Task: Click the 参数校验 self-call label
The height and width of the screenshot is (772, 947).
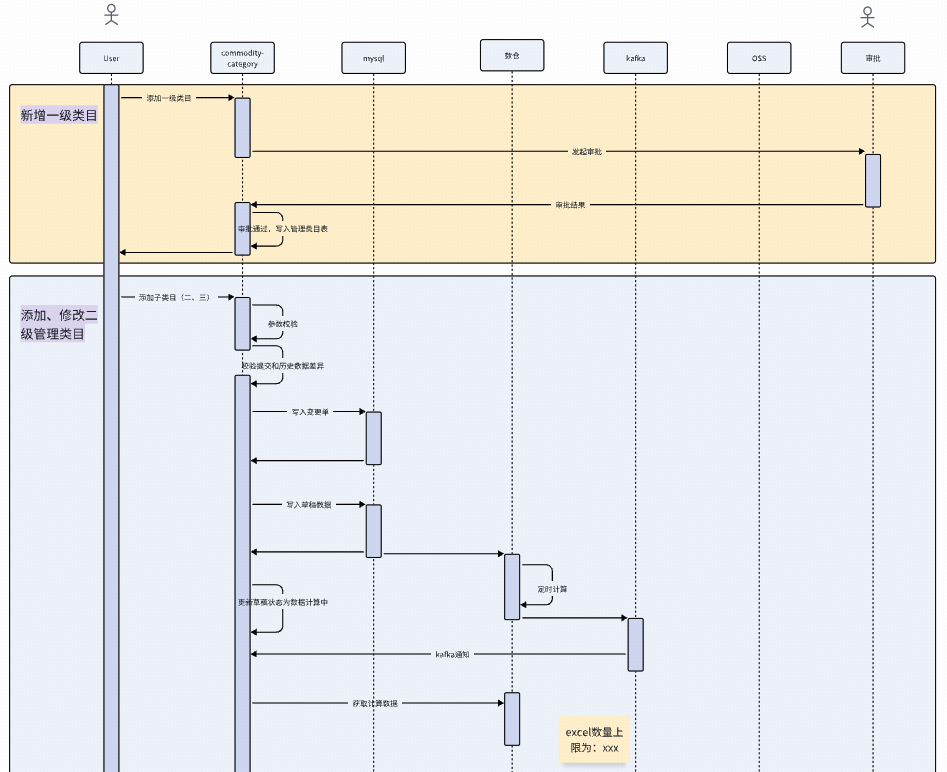Action: point(283,324)
